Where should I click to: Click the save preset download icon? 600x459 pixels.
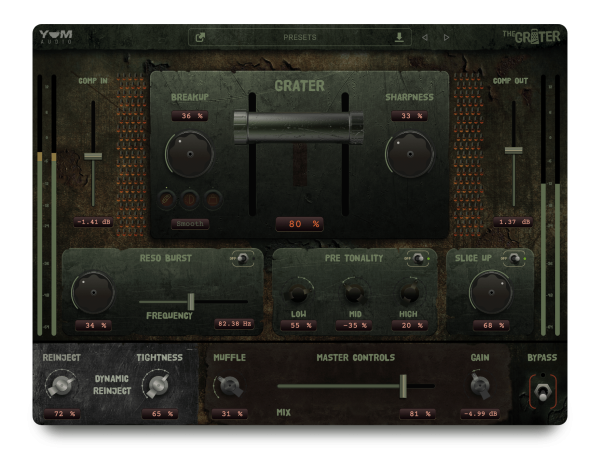tap(399, 37)
